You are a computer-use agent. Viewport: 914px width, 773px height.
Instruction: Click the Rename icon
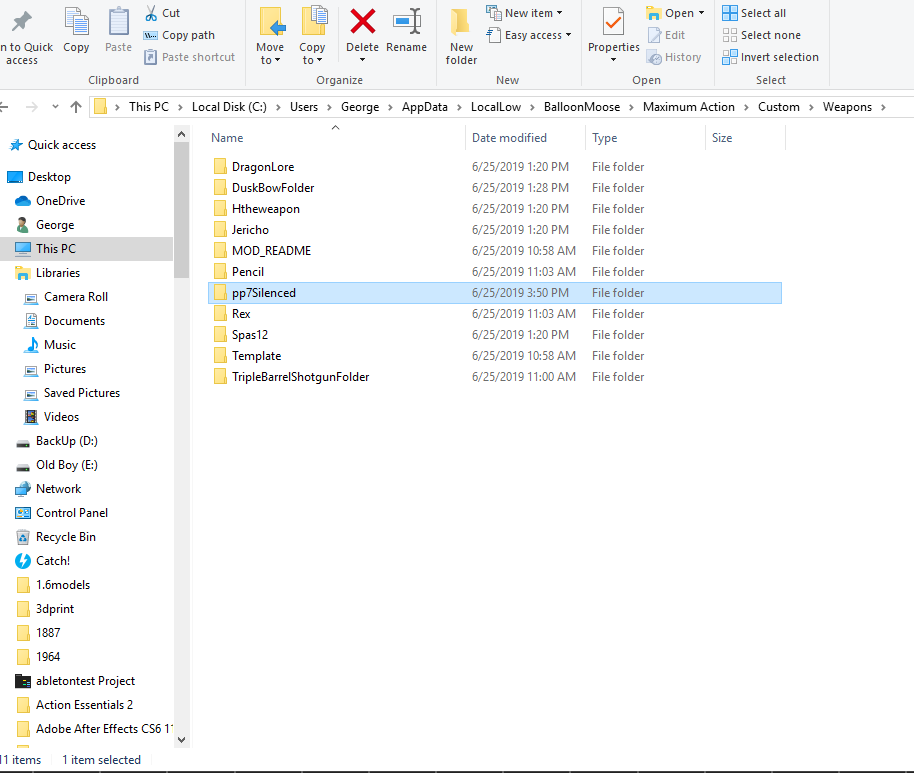[x=407, y=22]
